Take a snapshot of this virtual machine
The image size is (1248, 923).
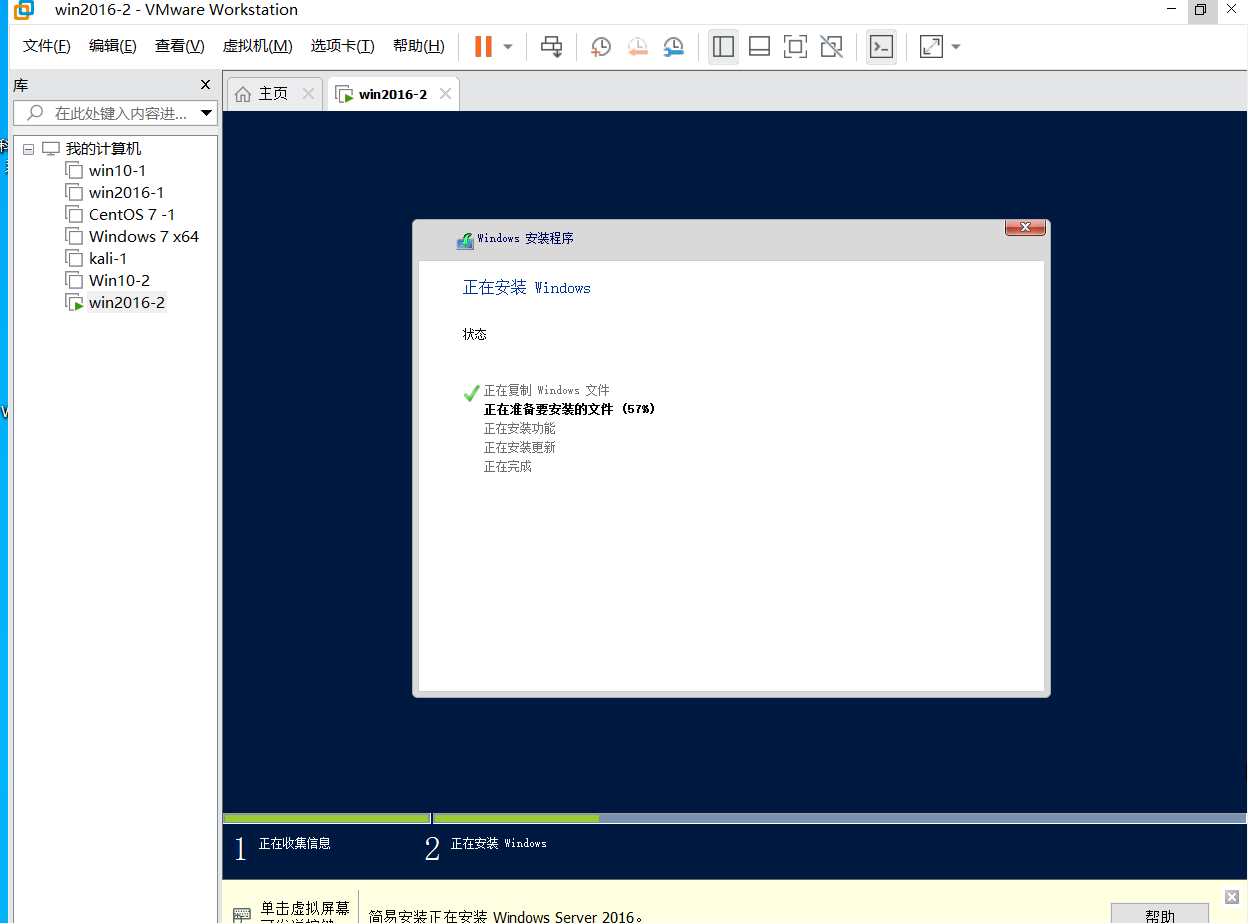tap(600, 47)
